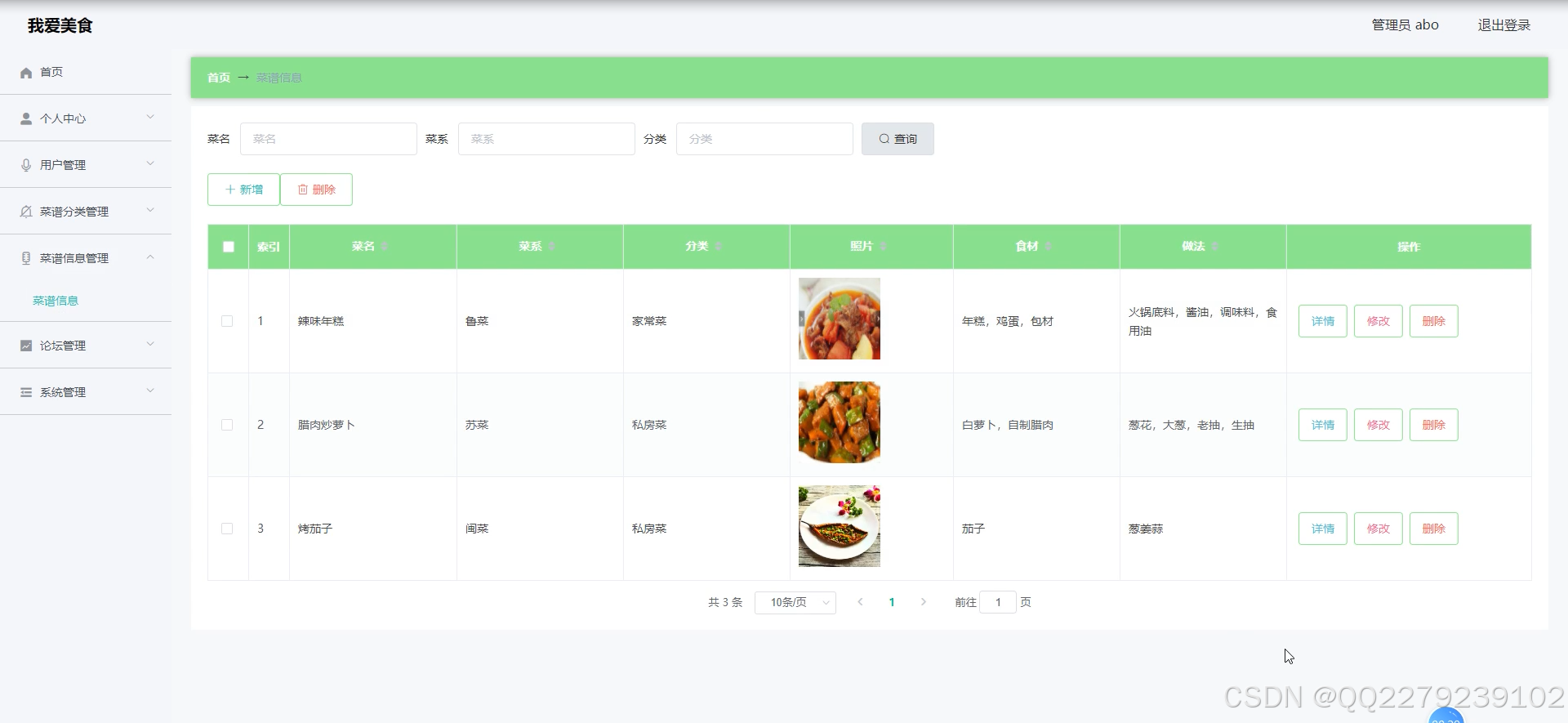The width and height of the screenshot is (1568, 723).
Task: Toggle the select-all checkbox in the table header
Action: 229,247
